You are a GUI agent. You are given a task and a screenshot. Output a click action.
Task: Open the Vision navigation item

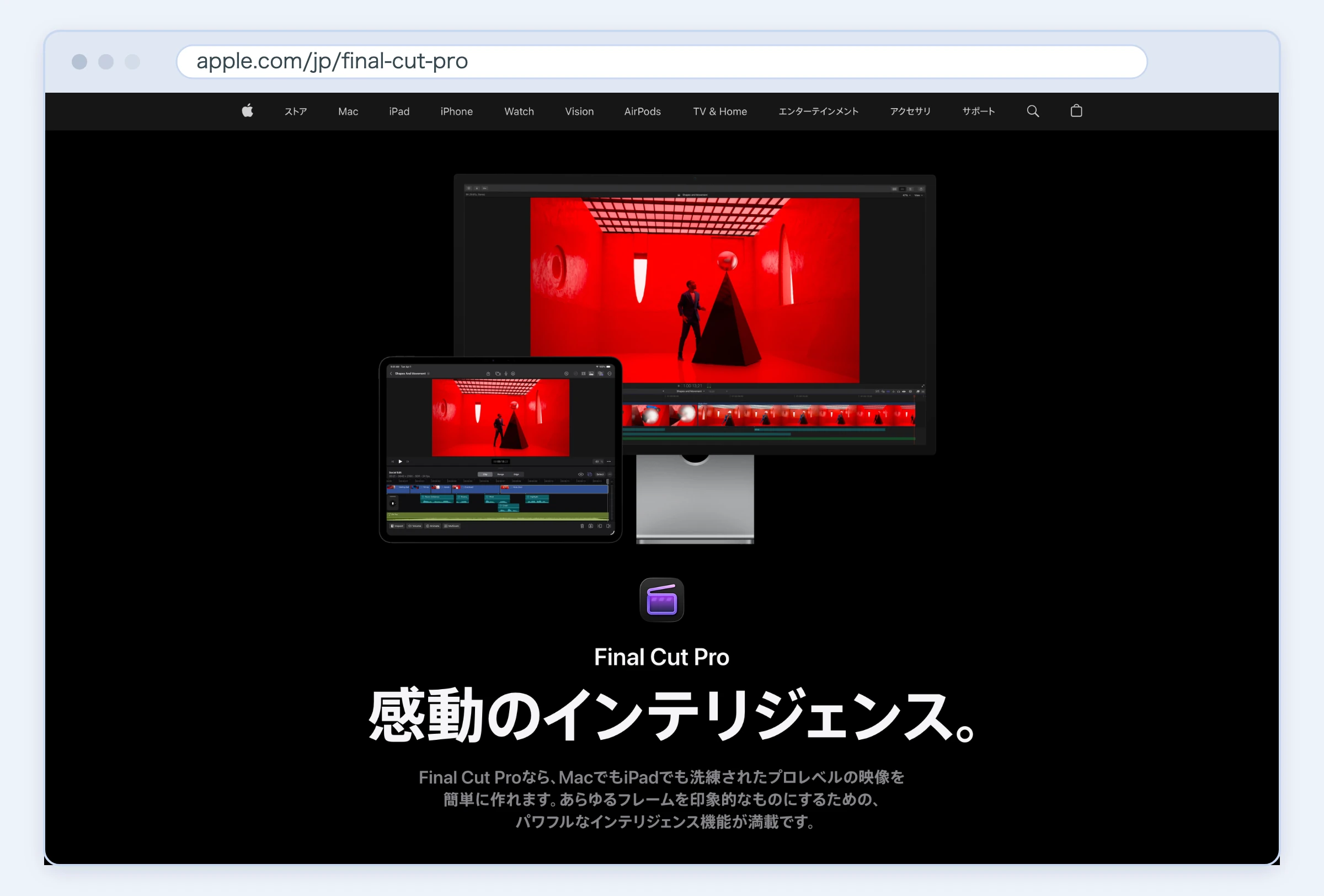(579, 111)
